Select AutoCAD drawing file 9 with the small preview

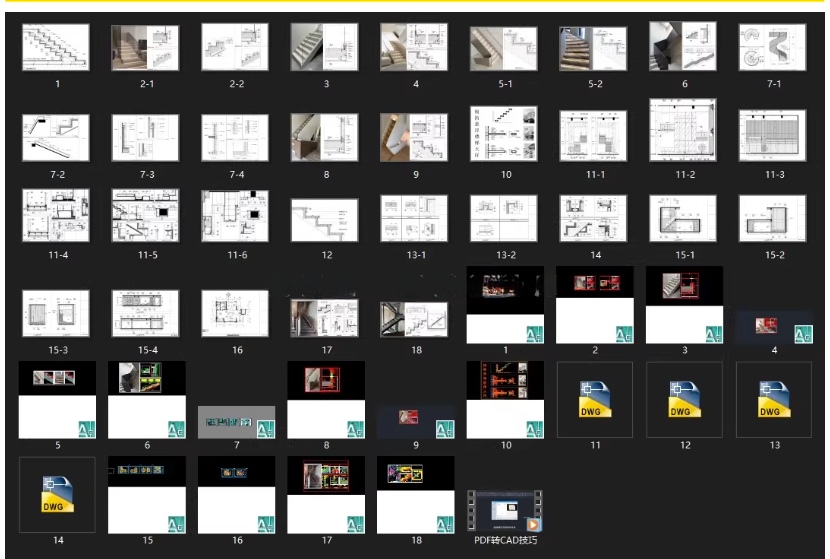point(416,422)
